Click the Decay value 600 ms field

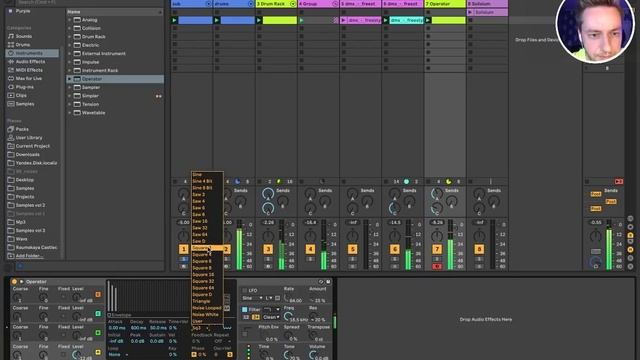tap(138, 328)
